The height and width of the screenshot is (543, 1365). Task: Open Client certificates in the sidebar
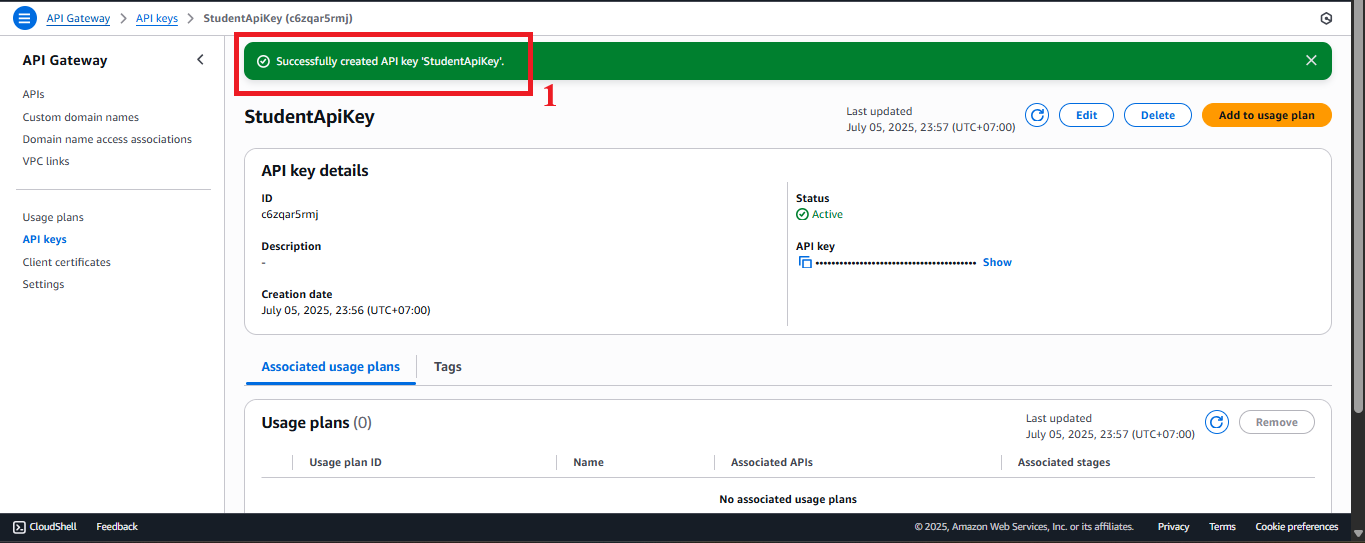click(x=67, y=262)
